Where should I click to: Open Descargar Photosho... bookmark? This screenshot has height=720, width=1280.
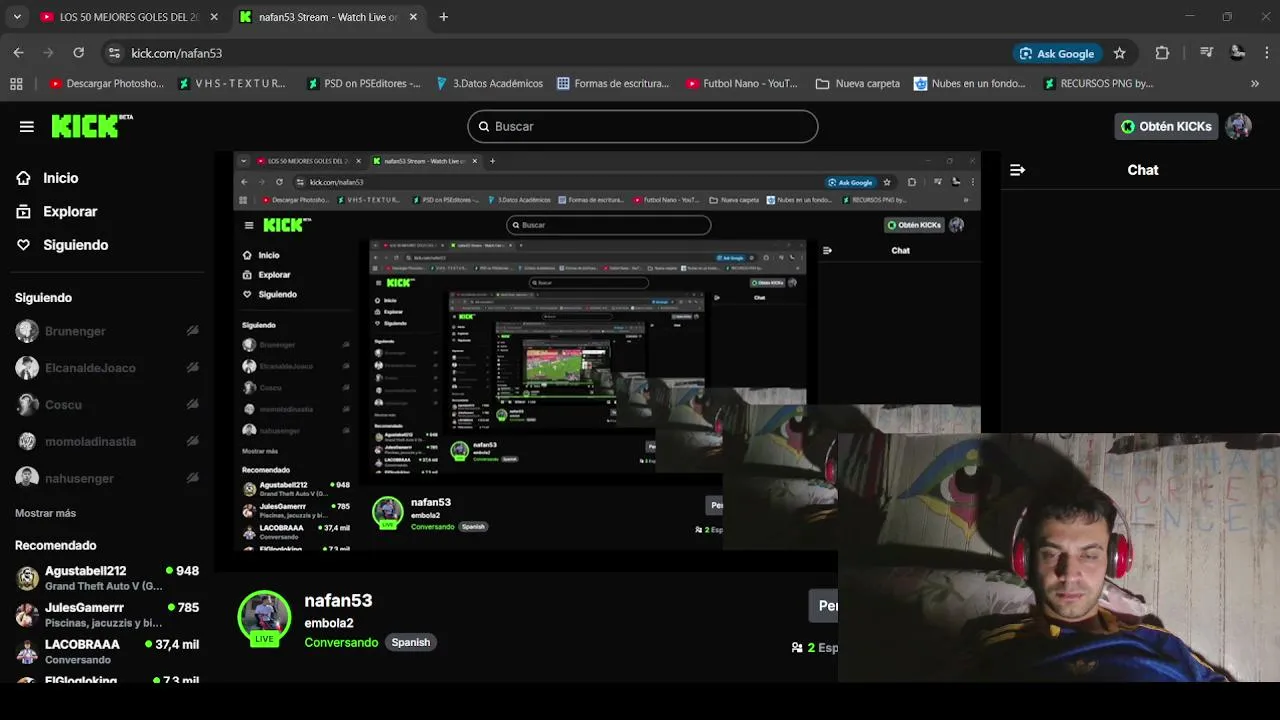[106, 84]
